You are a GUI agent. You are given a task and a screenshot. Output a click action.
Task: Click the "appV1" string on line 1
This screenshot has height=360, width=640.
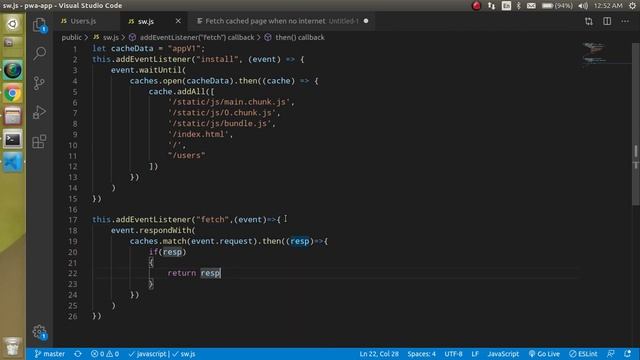click(x=183, y=49)
